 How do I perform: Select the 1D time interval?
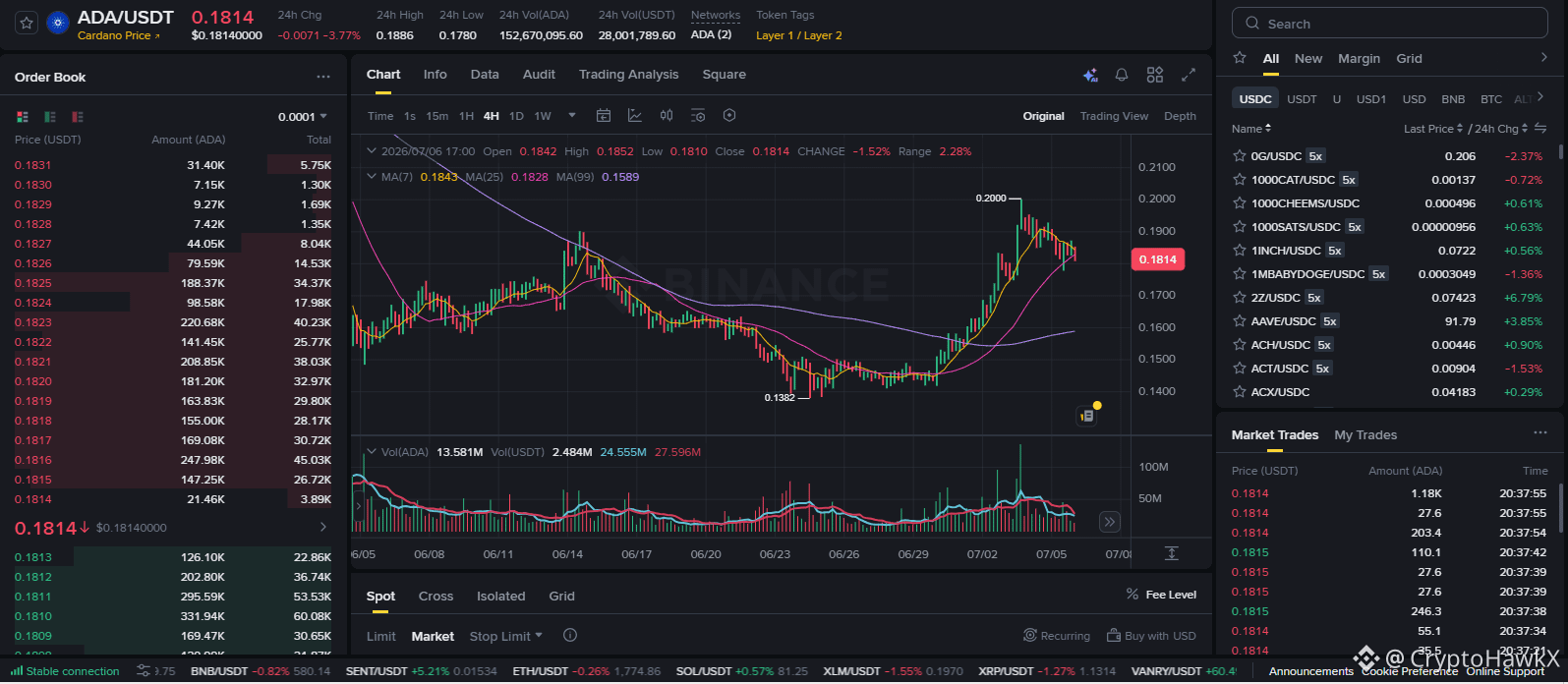[516, 116]
